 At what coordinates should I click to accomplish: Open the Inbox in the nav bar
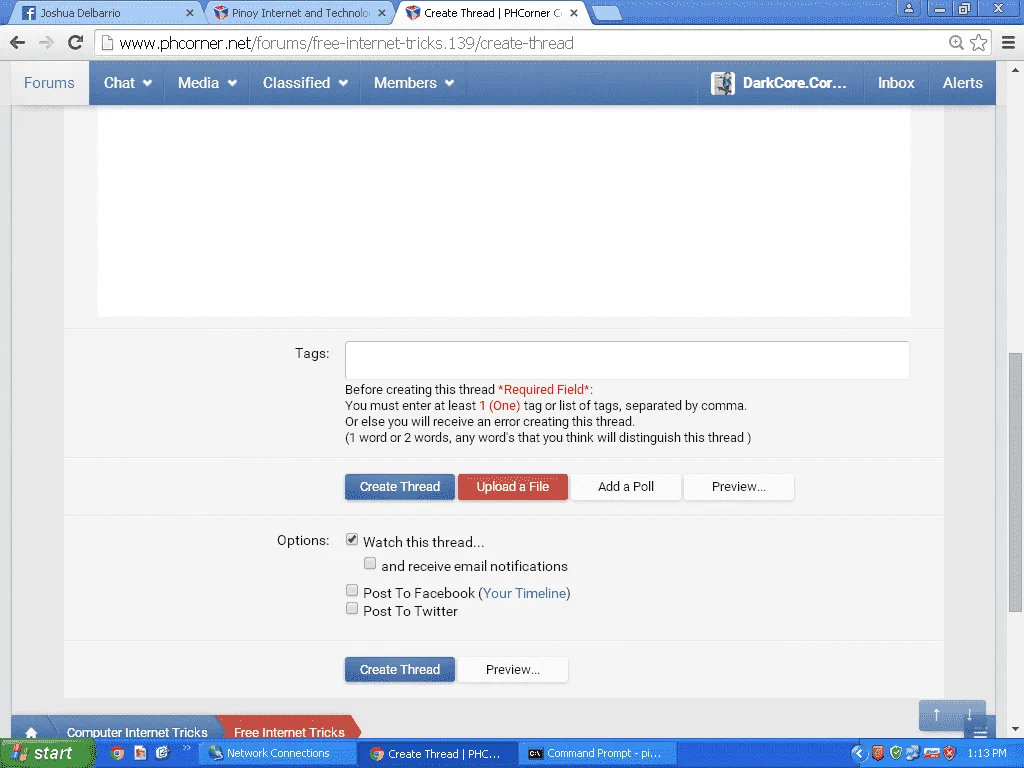896,83
